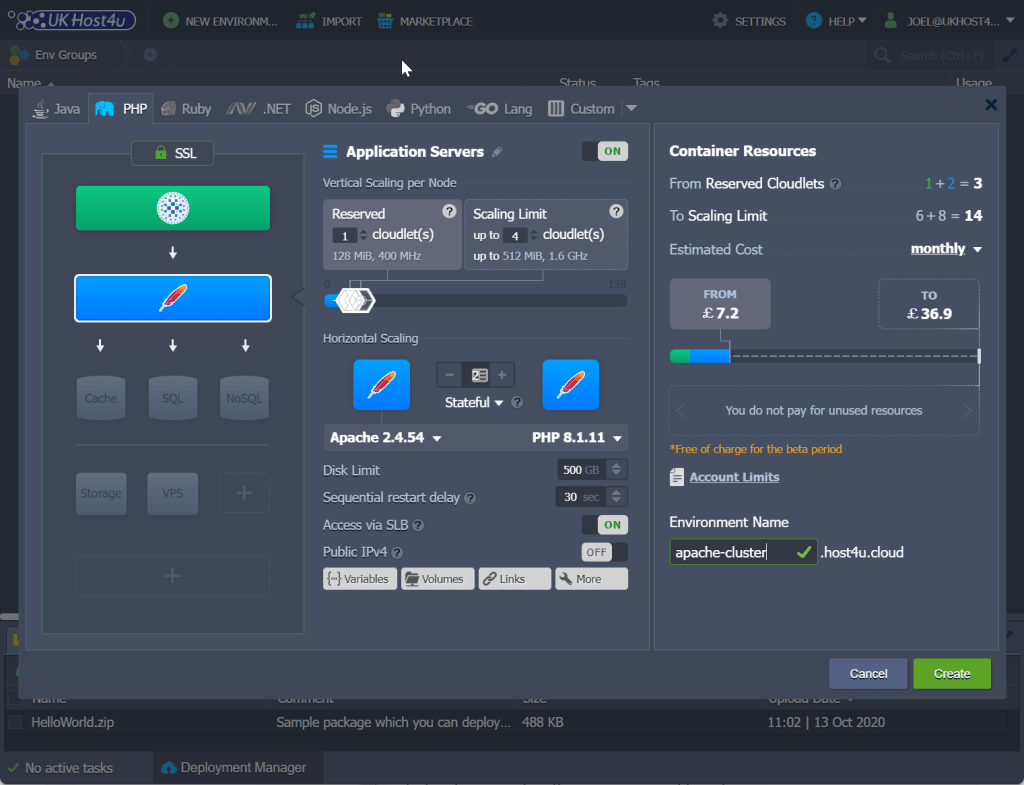This screenshot has width=1024, height=785.
Task: Open the Stateful scaling mode dropdown
Action: pyautogui.click(x=473, y=402)
